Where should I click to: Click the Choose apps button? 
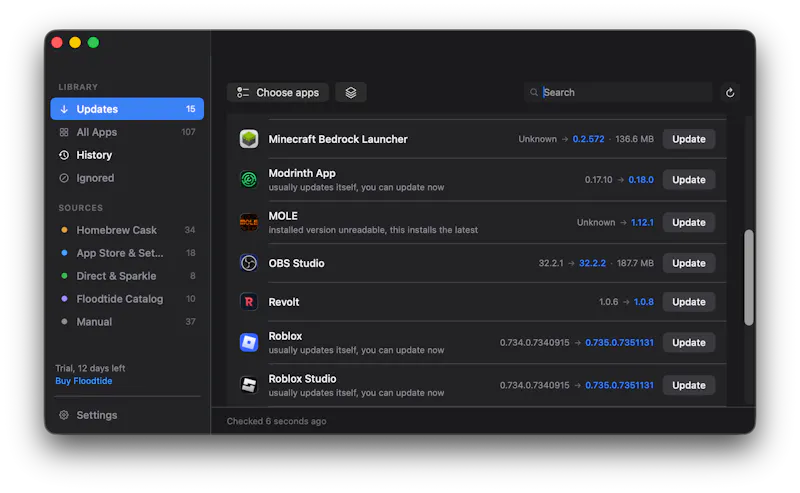[x=278, y=92]
